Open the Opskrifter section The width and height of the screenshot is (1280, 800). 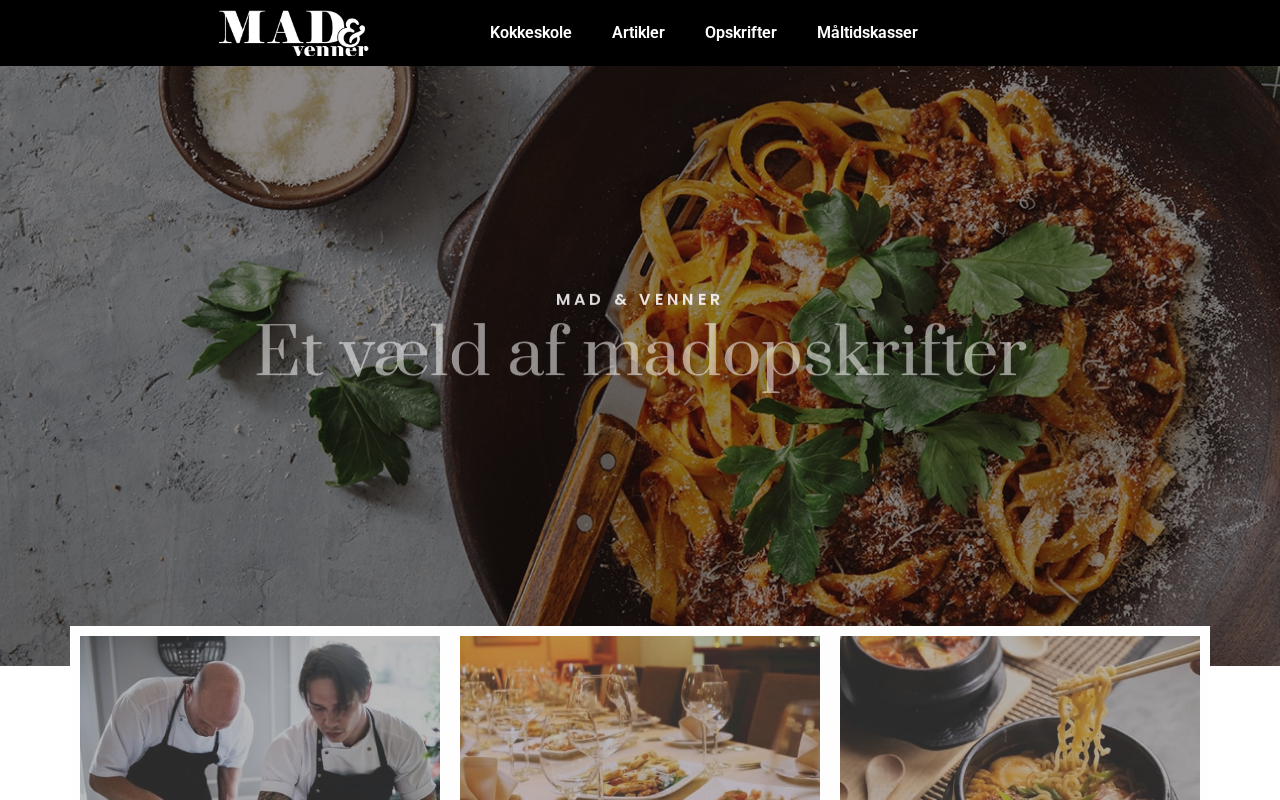tap(741, 33)
